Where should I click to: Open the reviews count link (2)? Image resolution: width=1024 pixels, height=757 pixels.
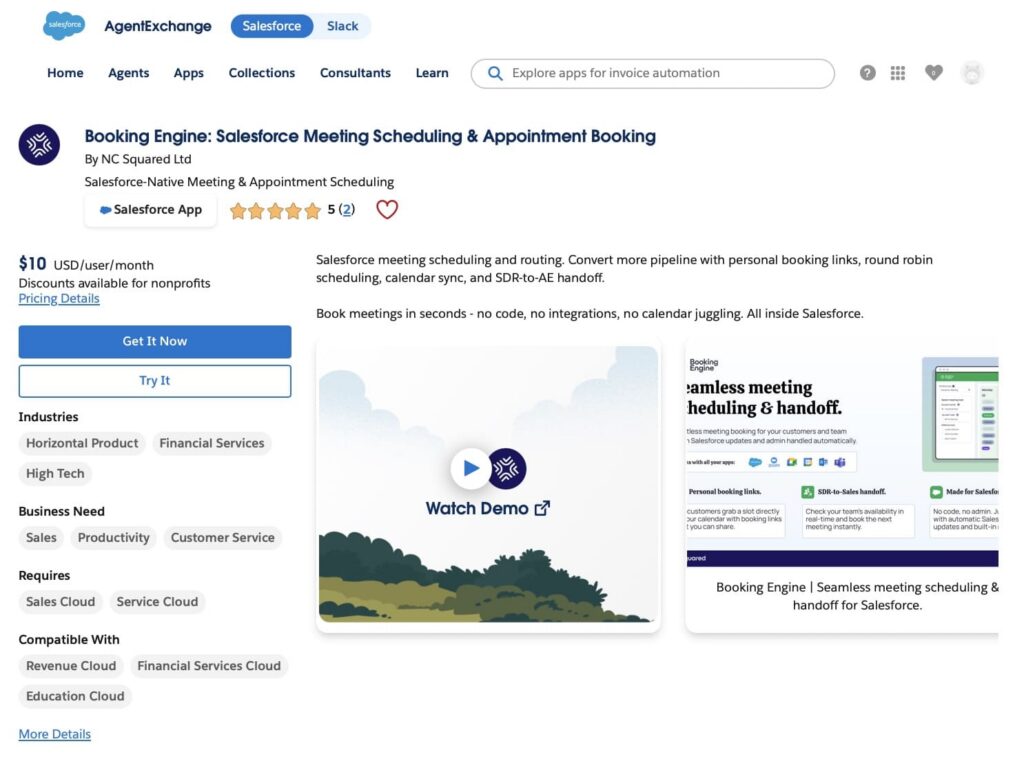pyautogui.click(x=347, y=210)
